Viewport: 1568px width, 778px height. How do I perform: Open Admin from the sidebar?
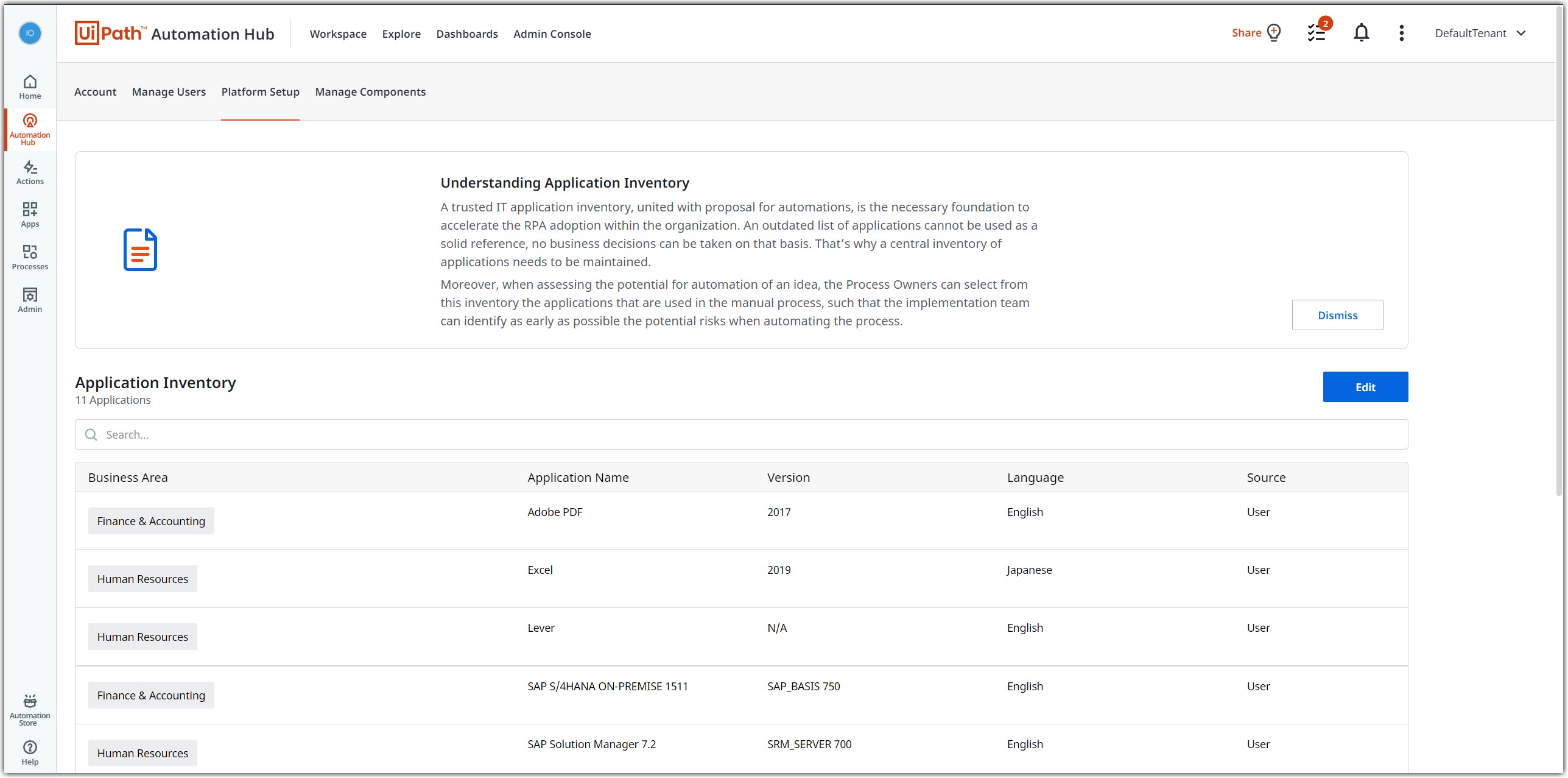[x=30, y=300]
